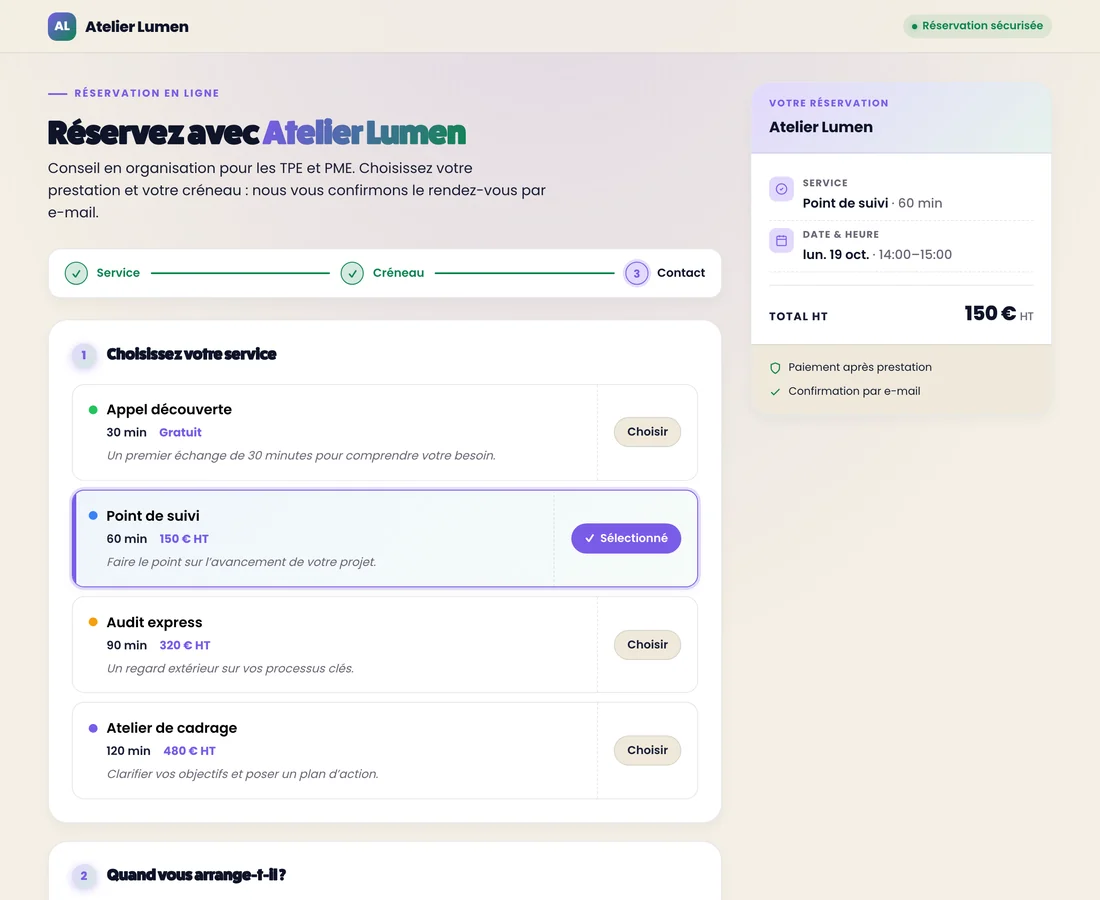Click the step 3 circle icon

click(637, 273)
